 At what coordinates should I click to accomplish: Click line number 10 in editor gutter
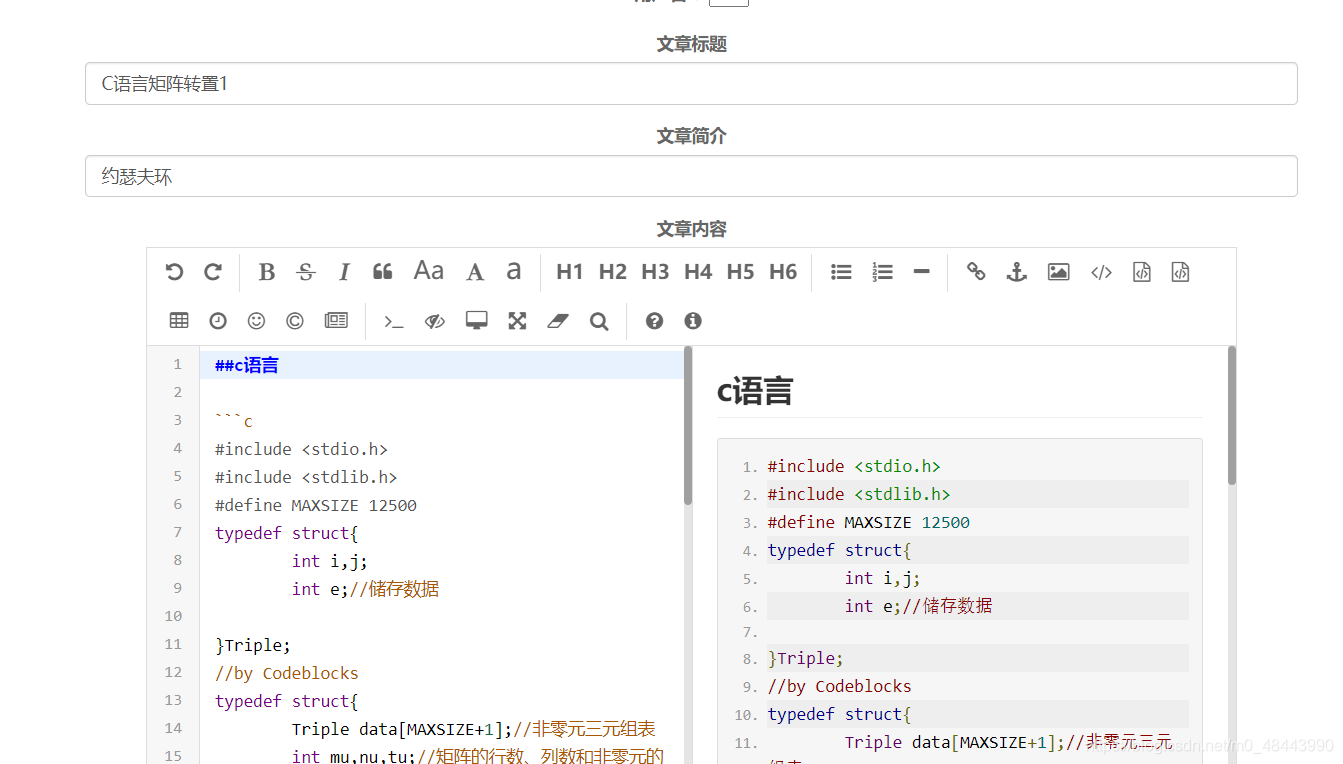(x=173, y=617)
